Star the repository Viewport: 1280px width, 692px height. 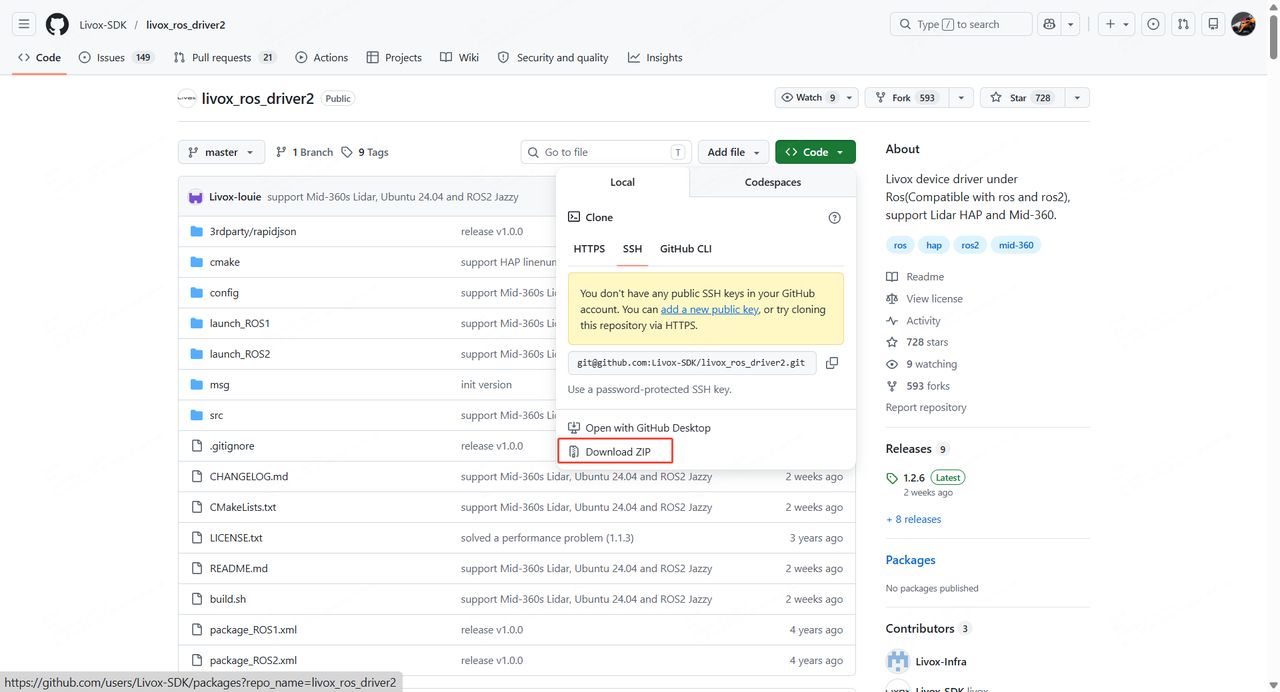1022,98
